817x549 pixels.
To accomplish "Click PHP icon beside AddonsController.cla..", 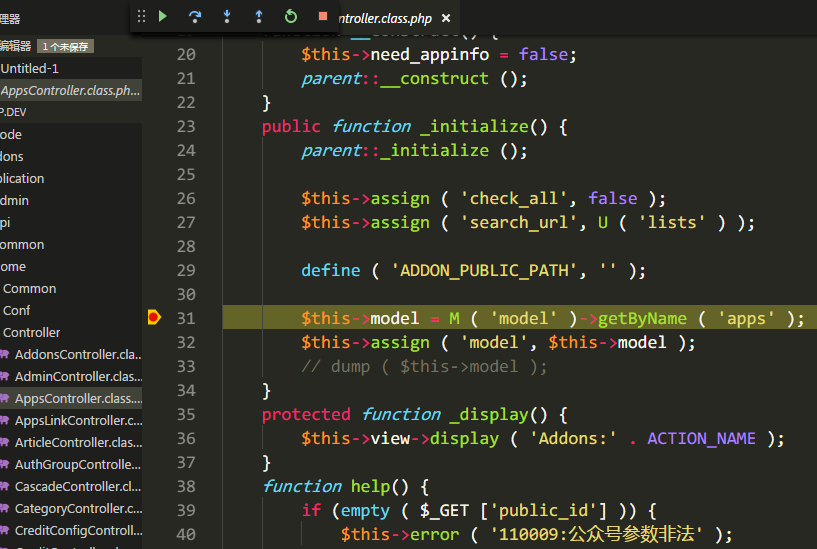I will click(4, 355).
